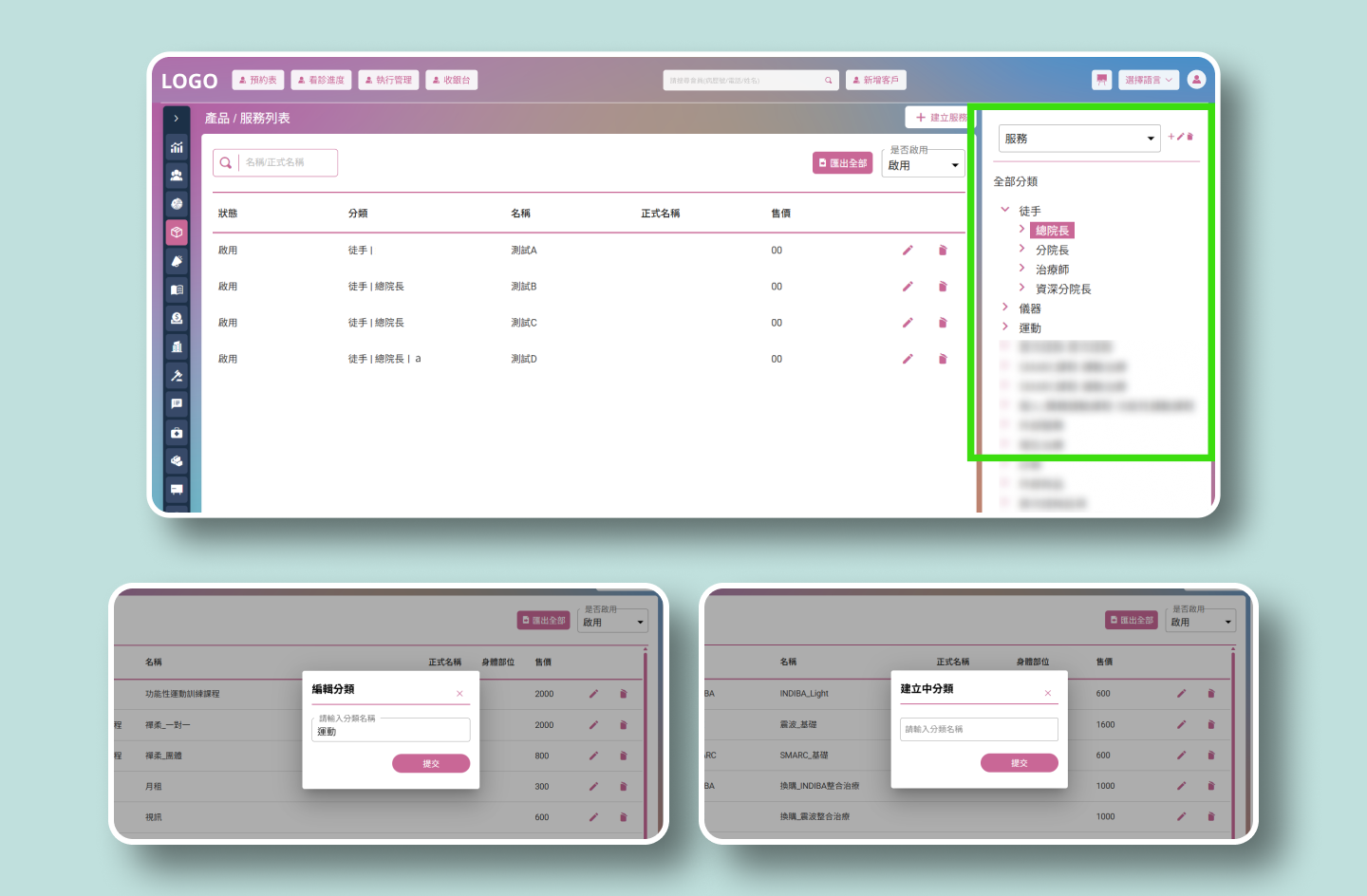Open the 是否啟用 filter dropdown
The height and width of the screenshot is (896, 1367).
click(x=923, y=165)
